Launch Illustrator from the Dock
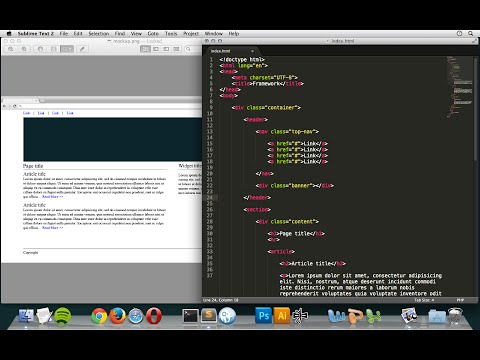 282,315
